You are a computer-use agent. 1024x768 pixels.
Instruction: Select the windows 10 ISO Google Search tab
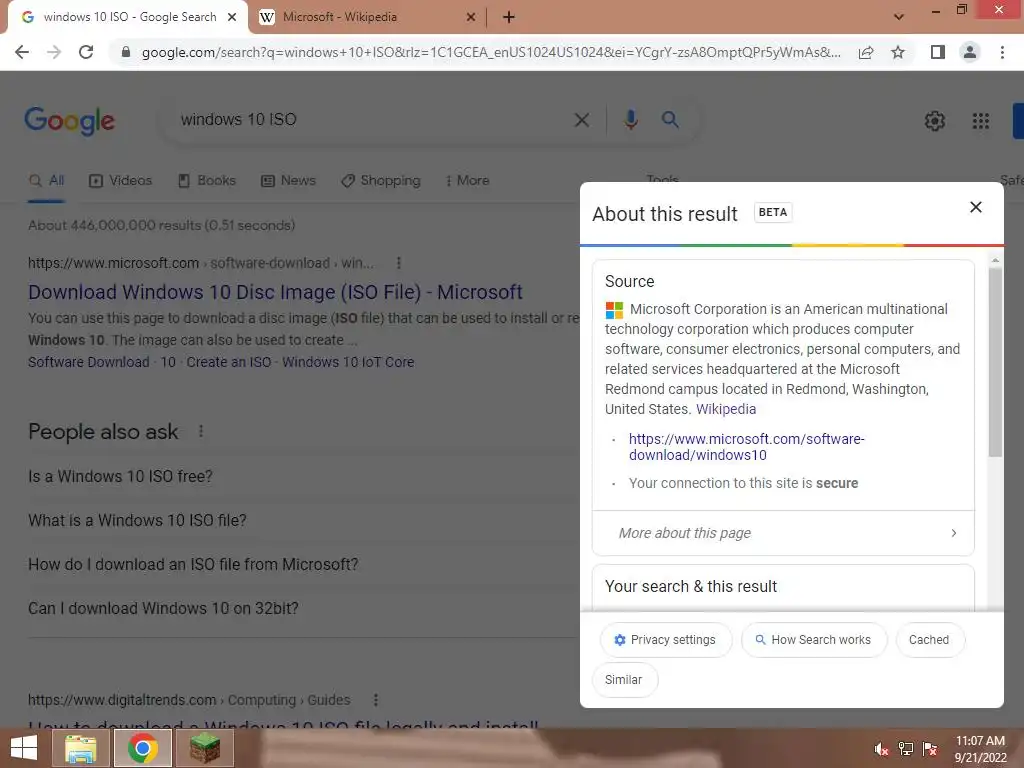[129, 17]
